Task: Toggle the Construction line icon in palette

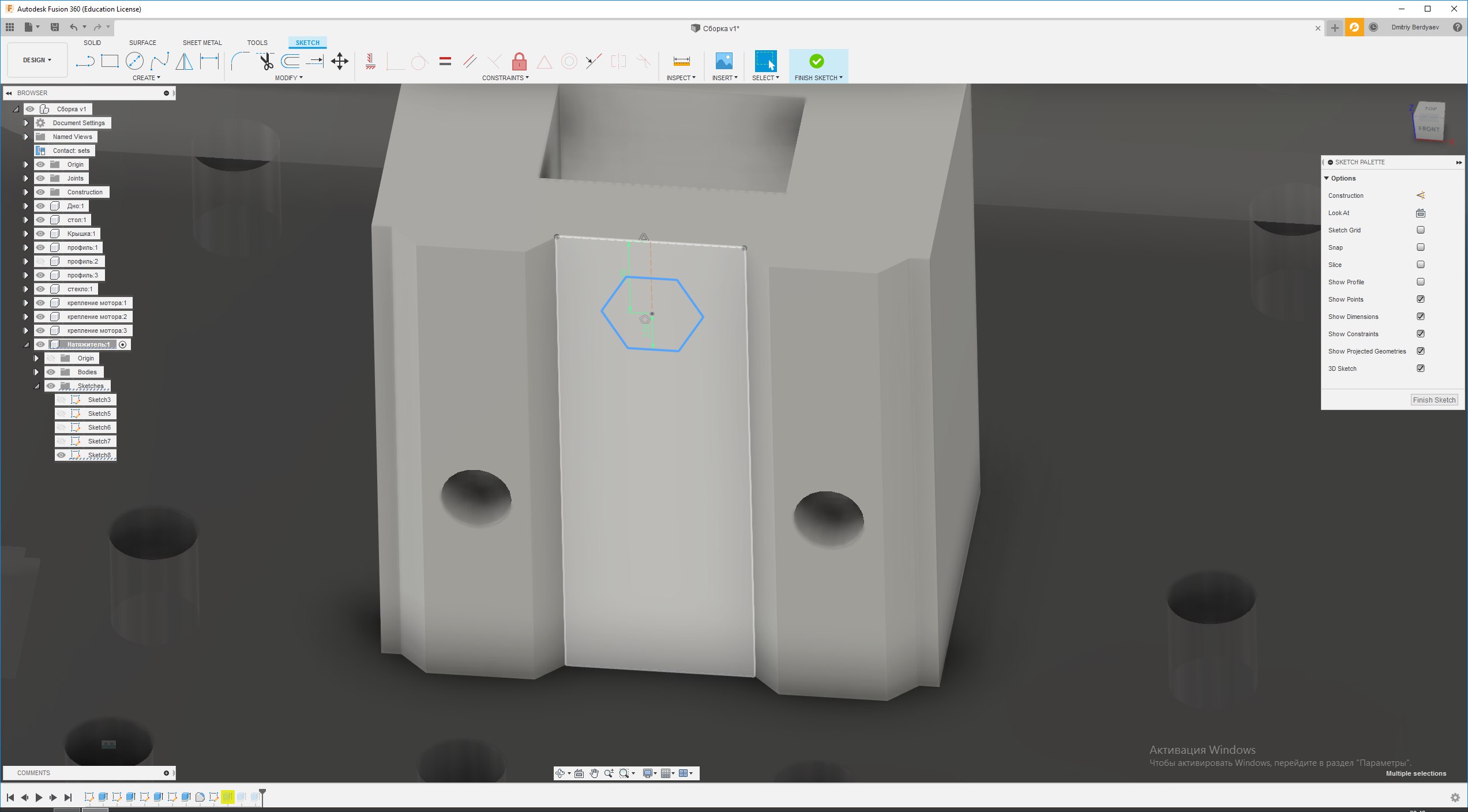Action: point(1421,196)
